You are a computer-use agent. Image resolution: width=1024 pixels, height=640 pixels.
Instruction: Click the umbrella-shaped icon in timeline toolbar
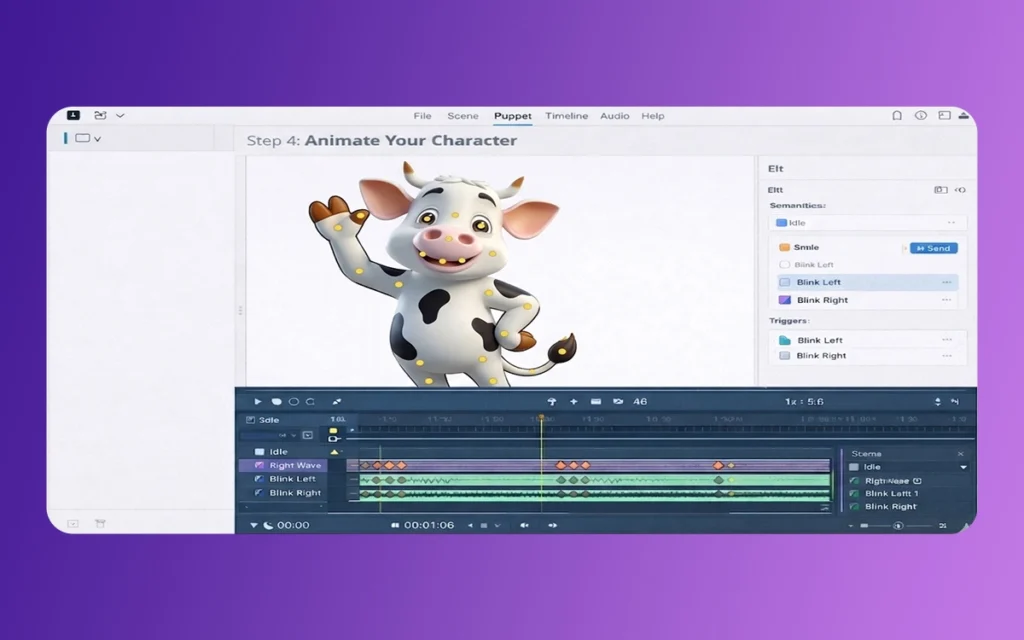[x=551, y=402]
